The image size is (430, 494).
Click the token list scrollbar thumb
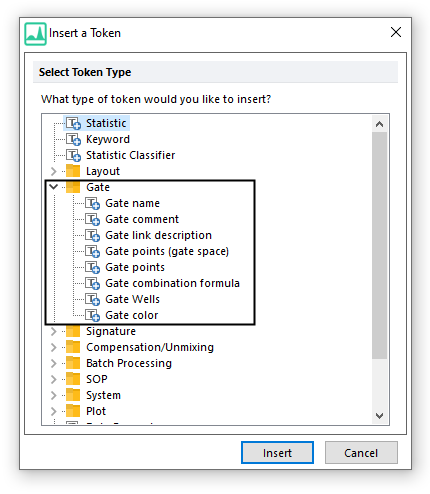pyautogui.click(x=379, y=245)
